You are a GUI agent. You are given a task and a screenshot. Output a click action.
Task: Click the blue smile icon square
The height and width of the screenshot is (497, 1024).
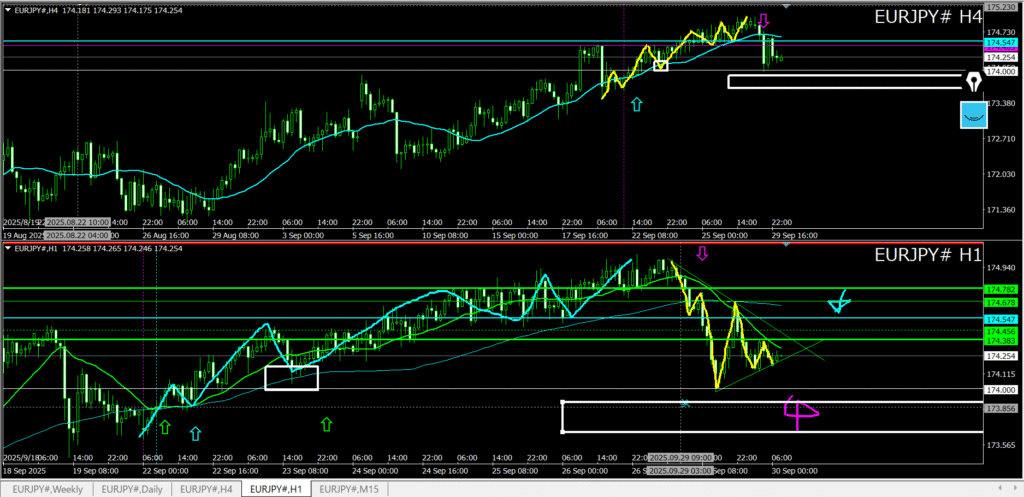973,115
